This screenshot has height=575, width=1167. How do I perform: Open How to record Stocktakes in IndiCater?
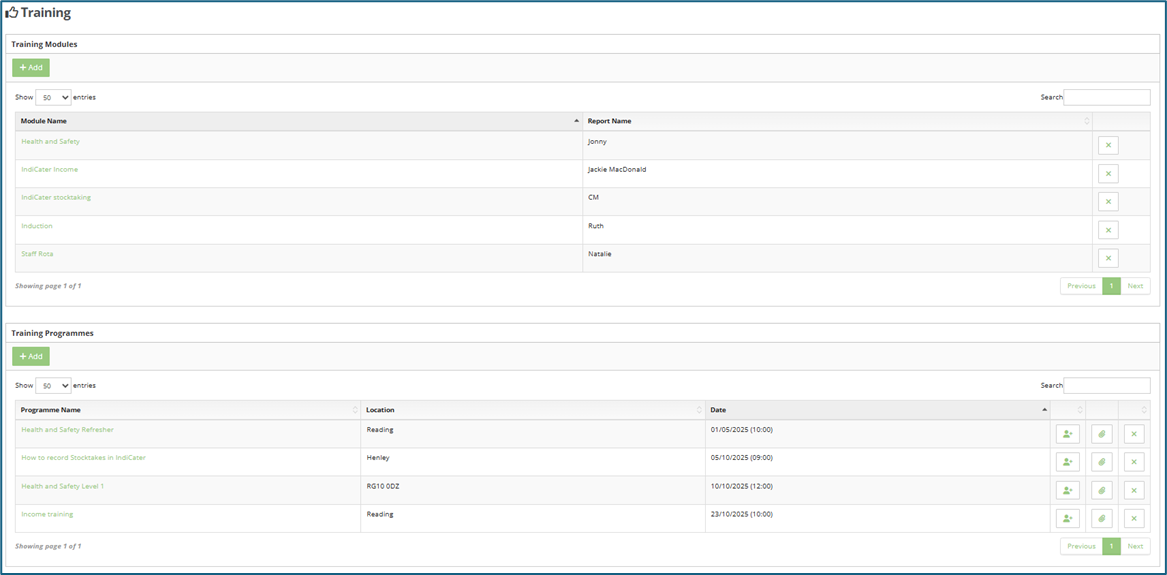tap(83, 458)
